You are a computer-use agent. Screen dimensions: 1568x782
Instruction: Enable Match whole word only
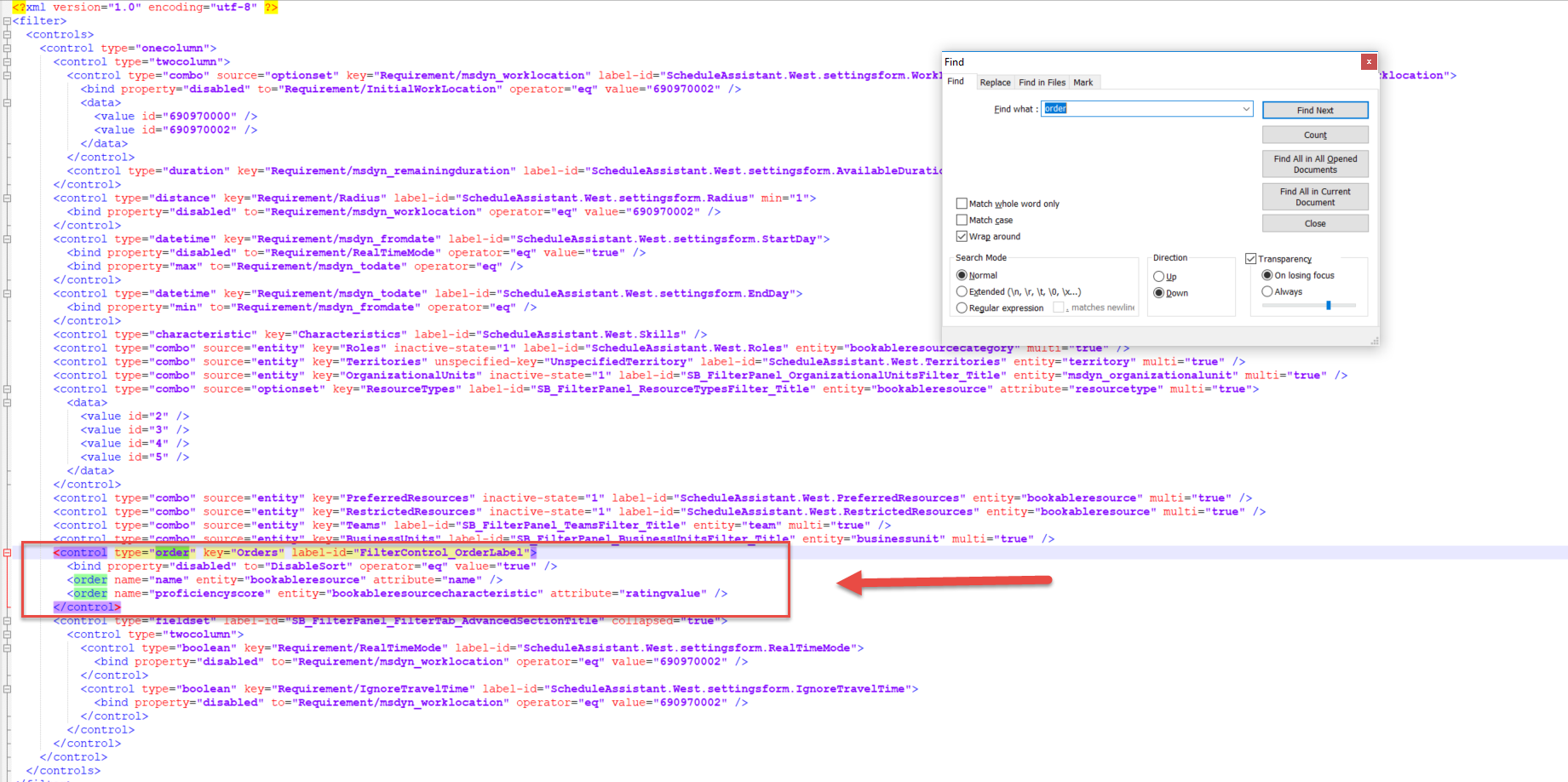click(x=962, y=203)
